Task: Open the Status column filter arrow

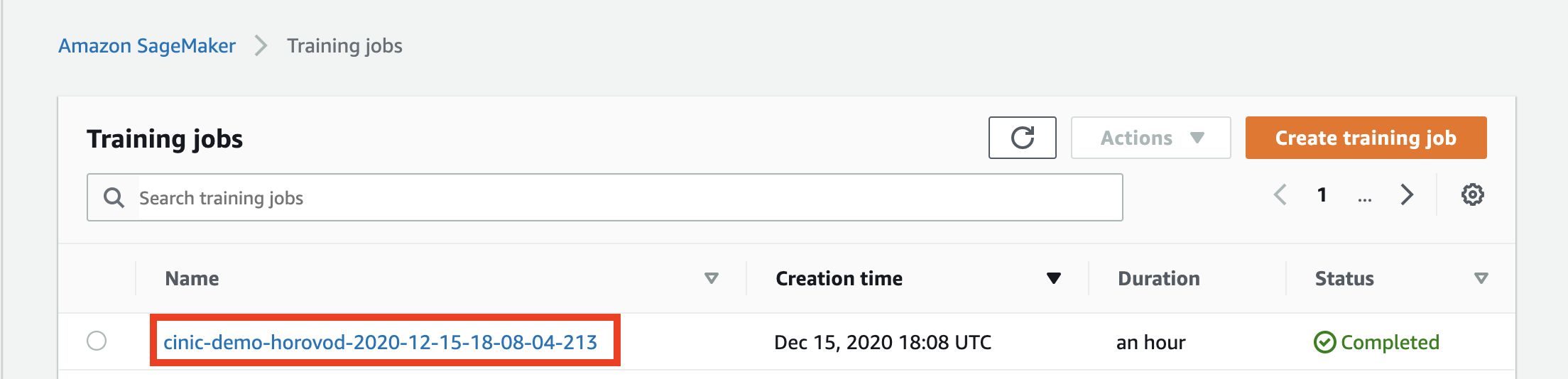Action: click(x=1481, y=278)
